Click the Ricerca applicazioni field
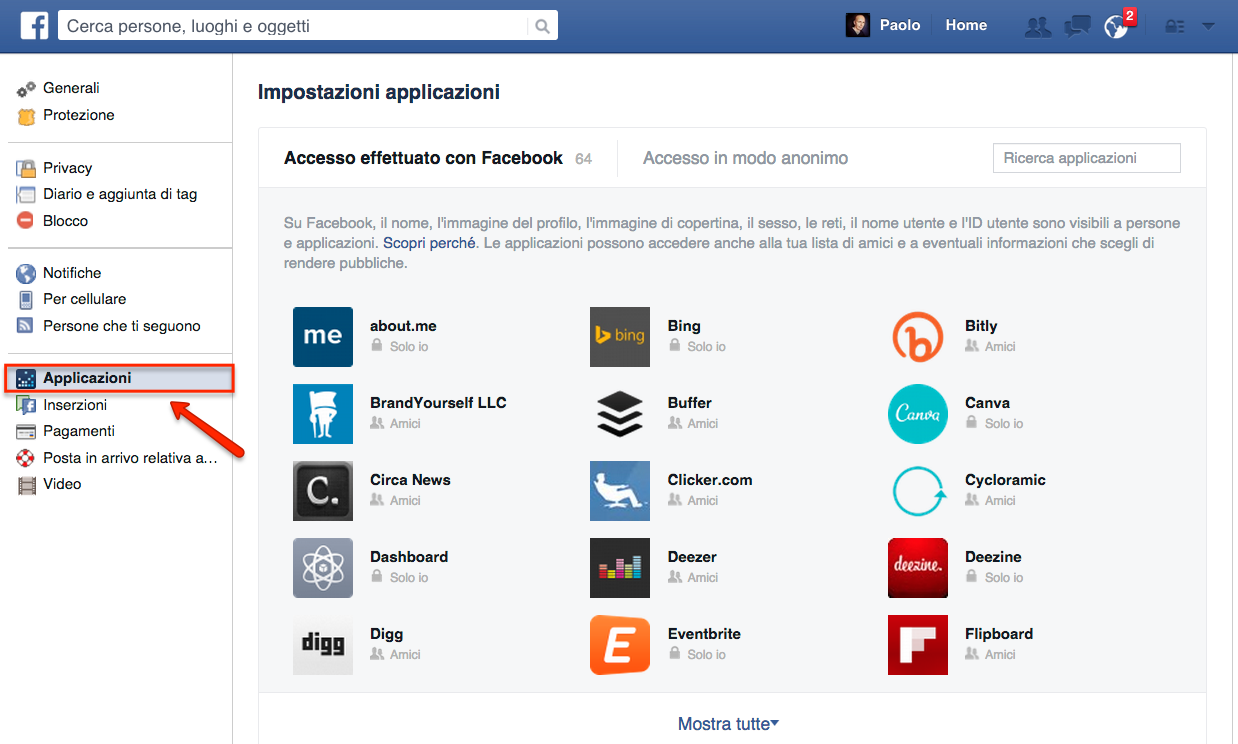1238x744 pixels. pyautogui.click(x=1086, y=158)
